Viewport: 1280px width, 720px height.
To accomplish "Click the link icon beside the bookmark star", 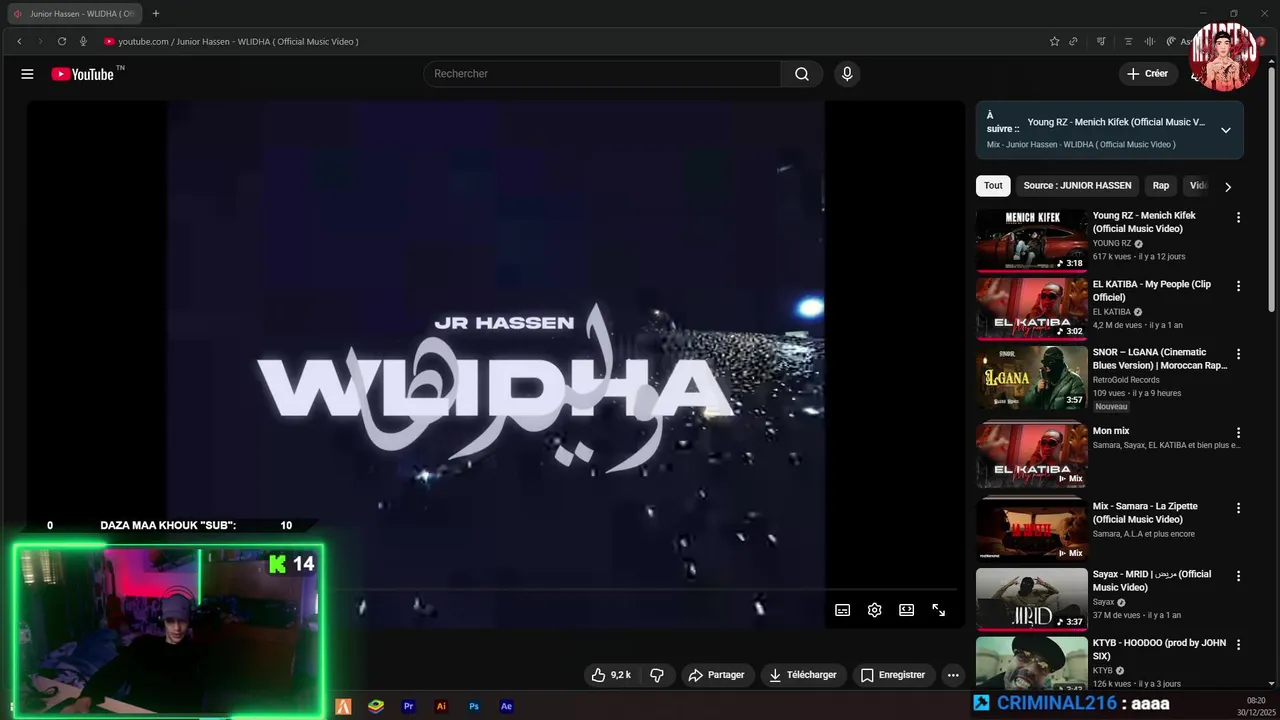I will point(1073,41).
